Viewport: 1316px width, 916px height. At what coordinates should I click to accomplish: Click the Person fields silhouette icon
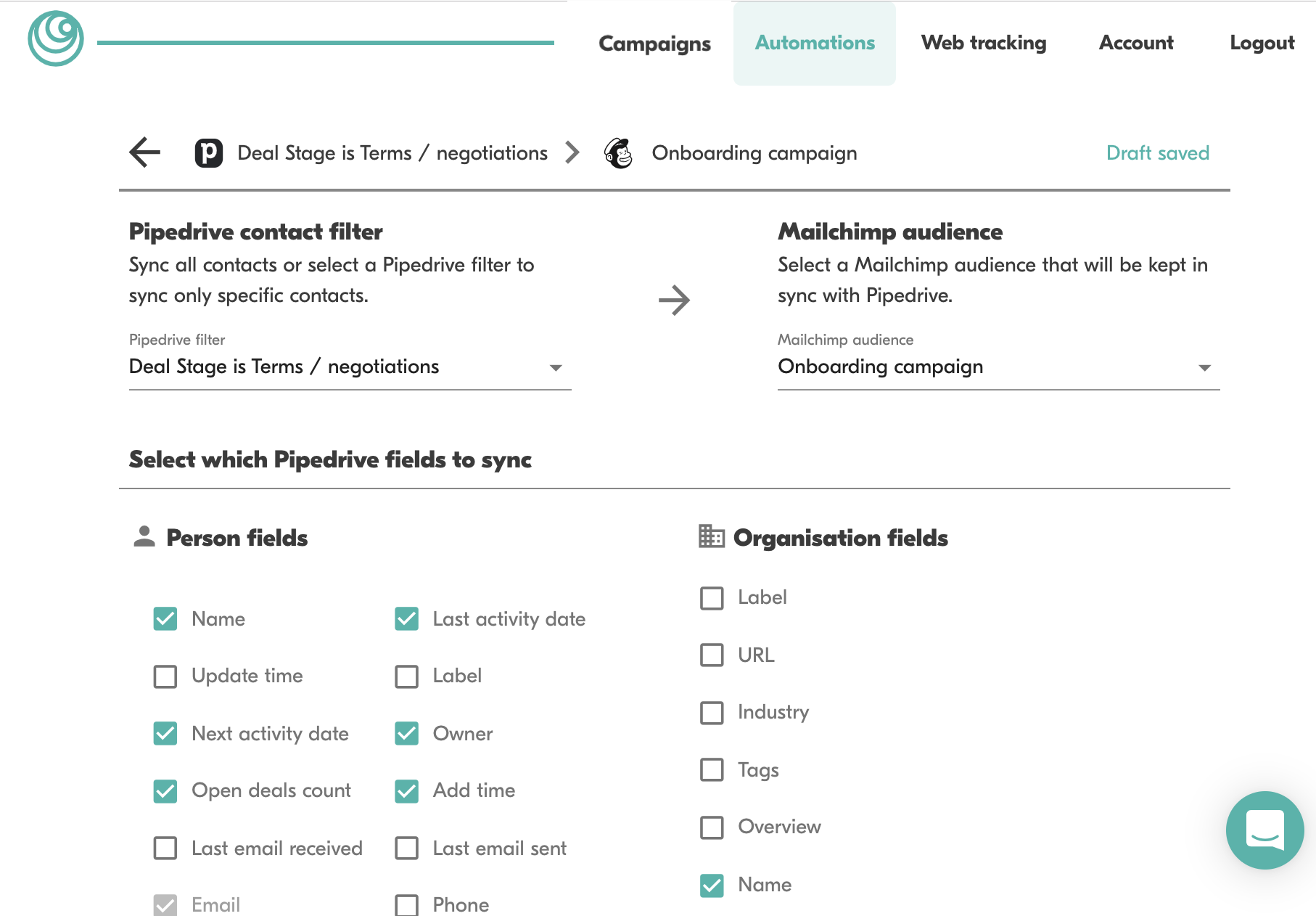(x=144, y=536)
